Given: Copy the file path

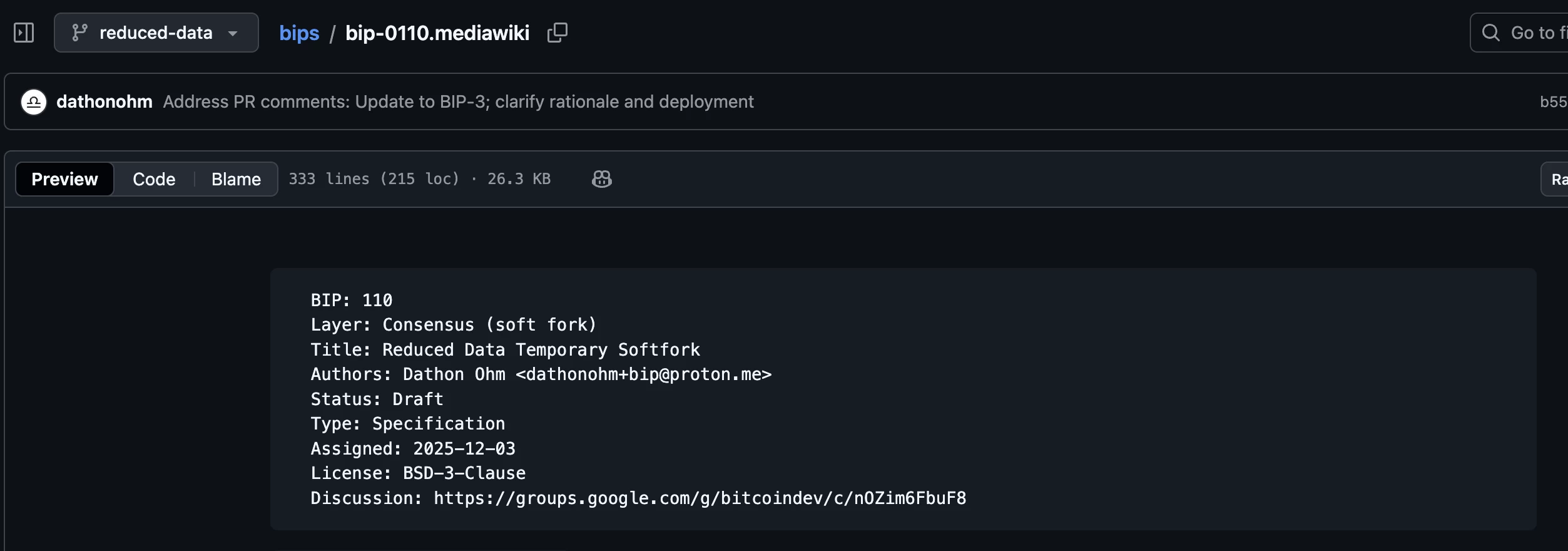Looking at the screenshot, I should coord(557,33).
